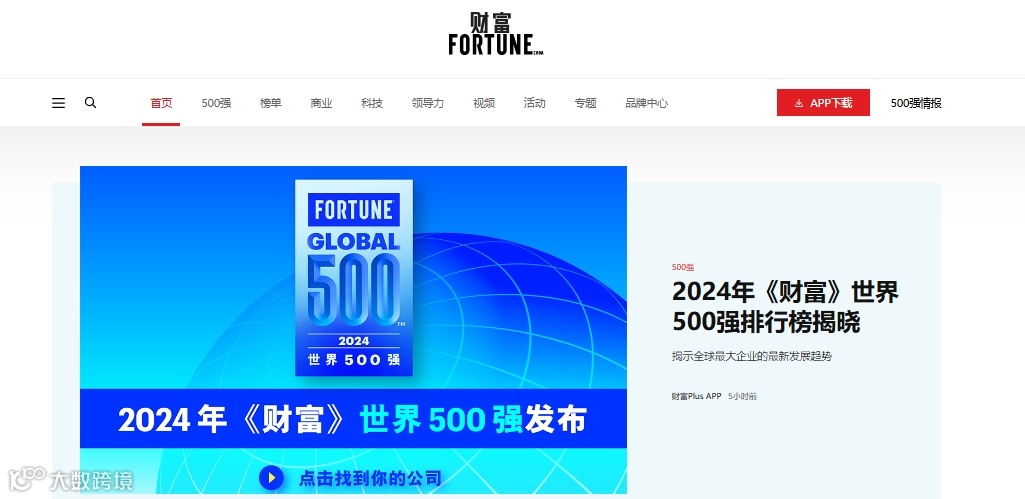Click the subtitle 揭示全球最大企业的最新发展趋势
Viewport: 1025px width, 499px height.
point(752,356)
